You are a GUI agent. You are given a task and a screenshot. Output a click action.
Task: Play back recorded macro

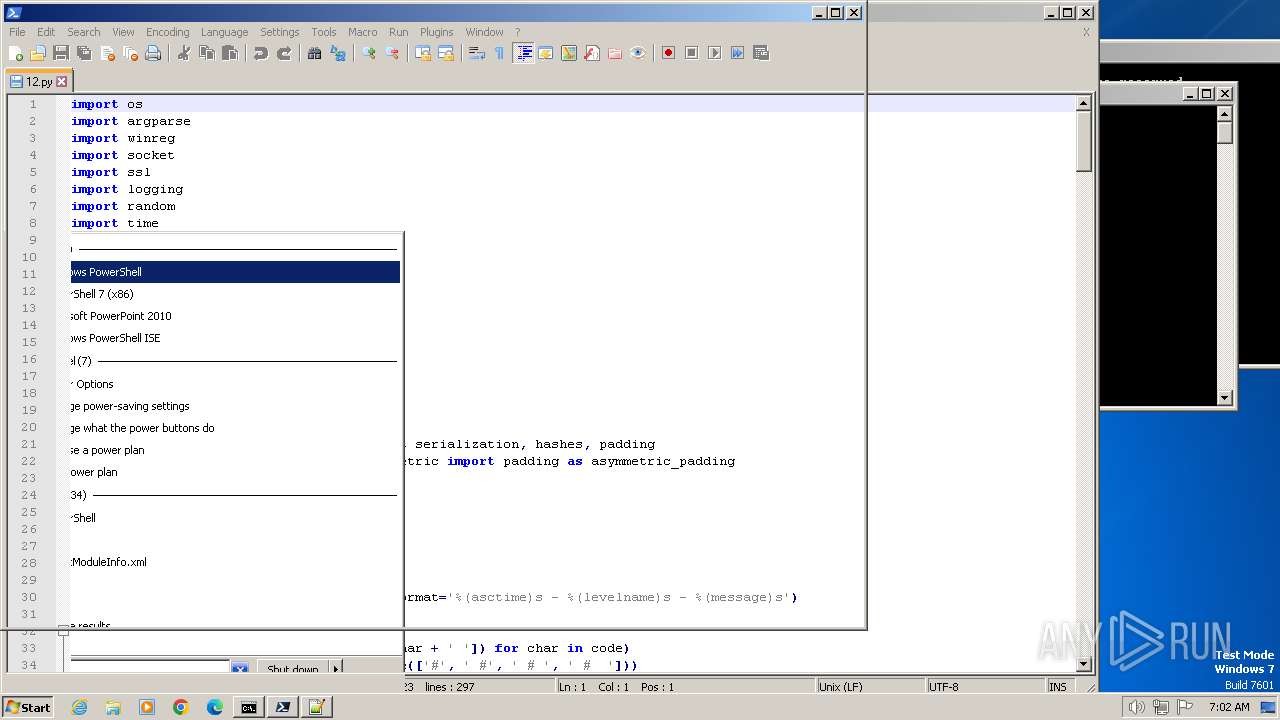point(714,53)
